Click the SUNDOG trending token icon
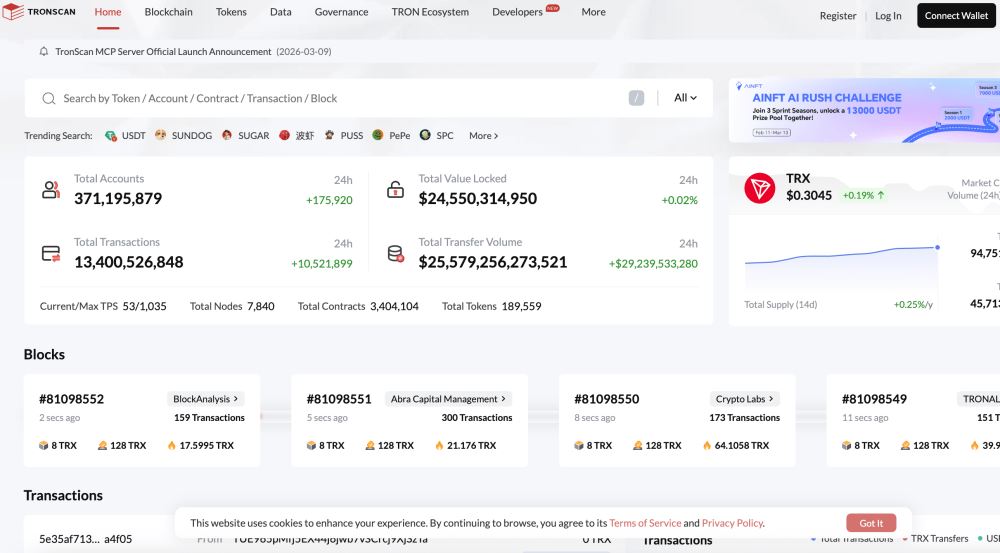 (x=160, y=135)
